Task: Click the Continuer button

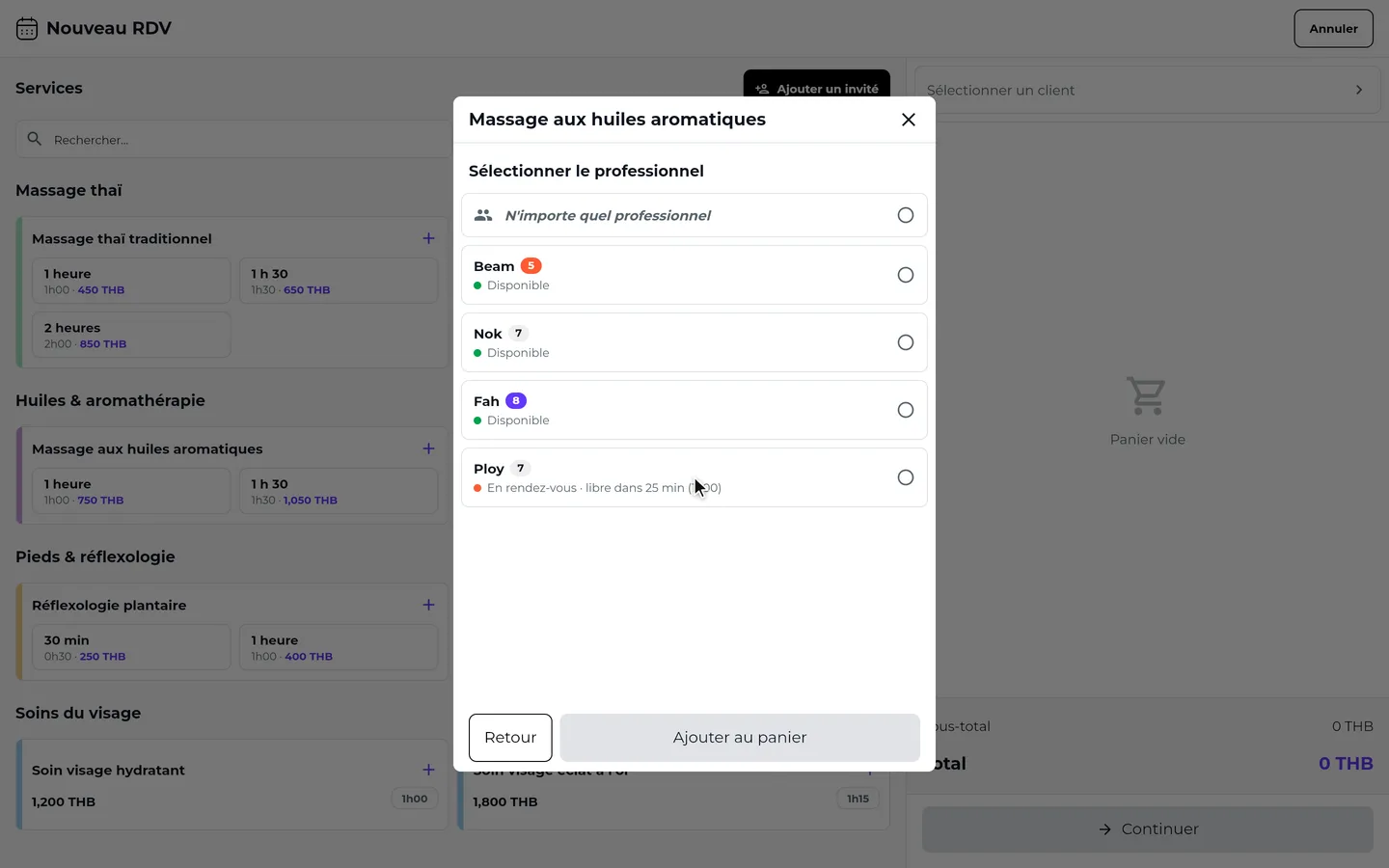Action: [1147, 829]
